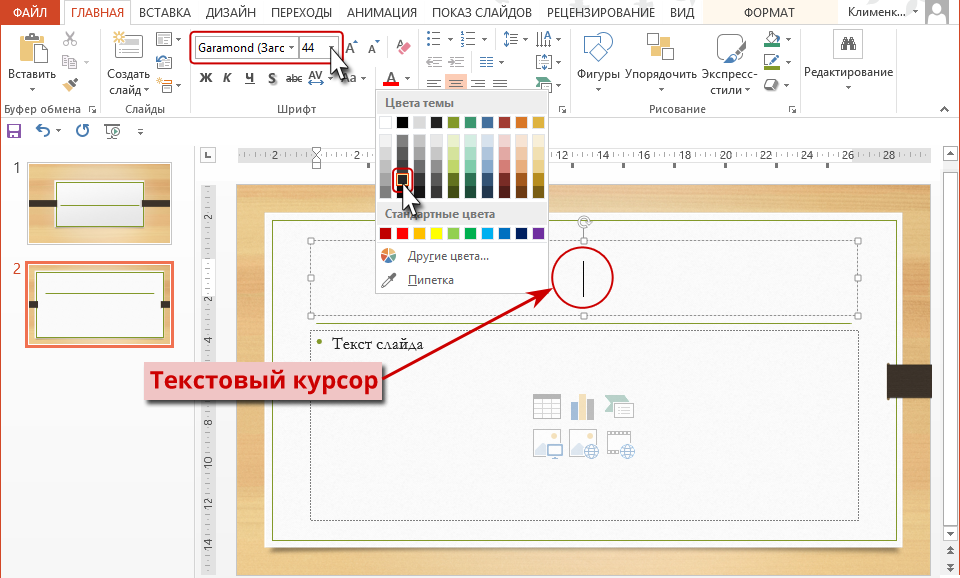The image size is (960, 578).
Task: Open the Упорядочить arrange icon
Action: 660,47
